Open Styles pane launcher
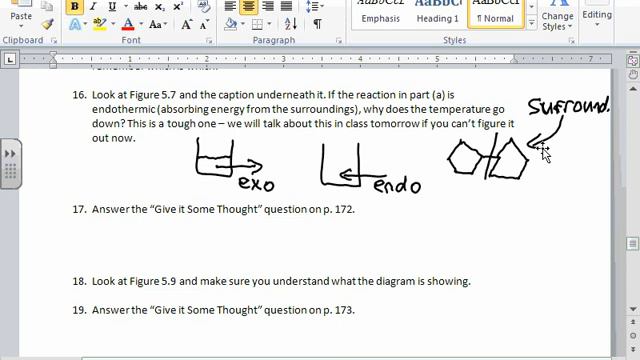This screenshot has height=360, width=640. coord(571,40)
